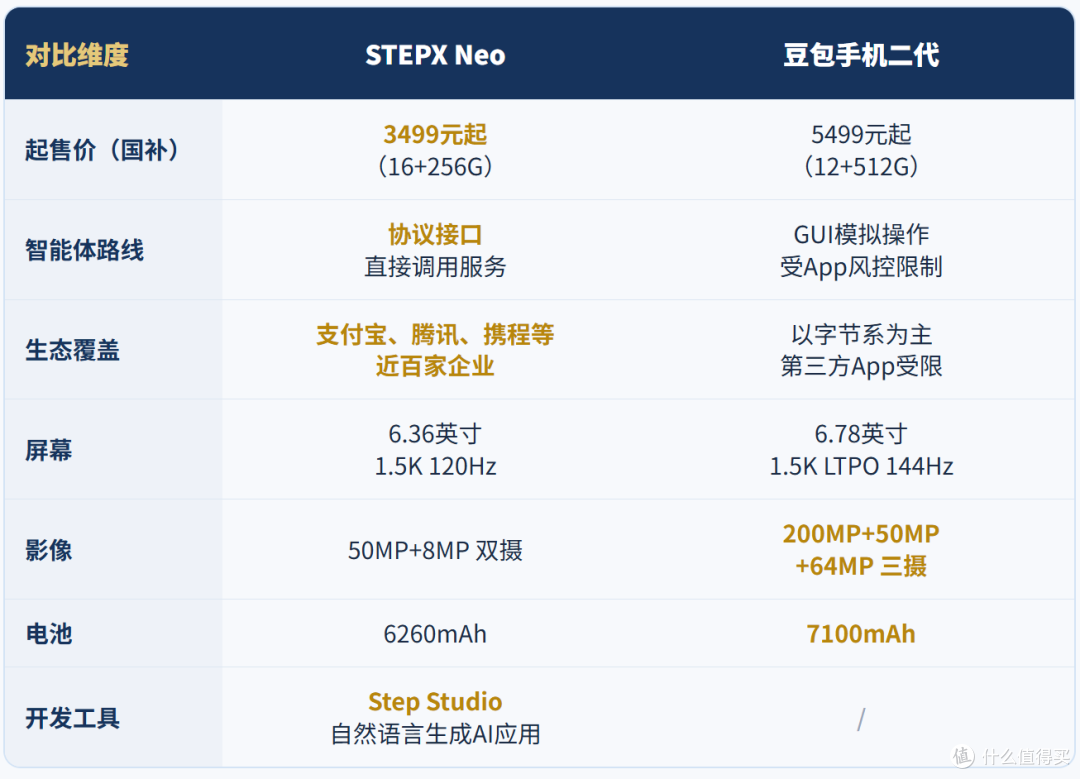Viewport: 1080px width, 779px height.
Task: Click the '6260mAh' battery value
Action: click(x=435, y=634)
